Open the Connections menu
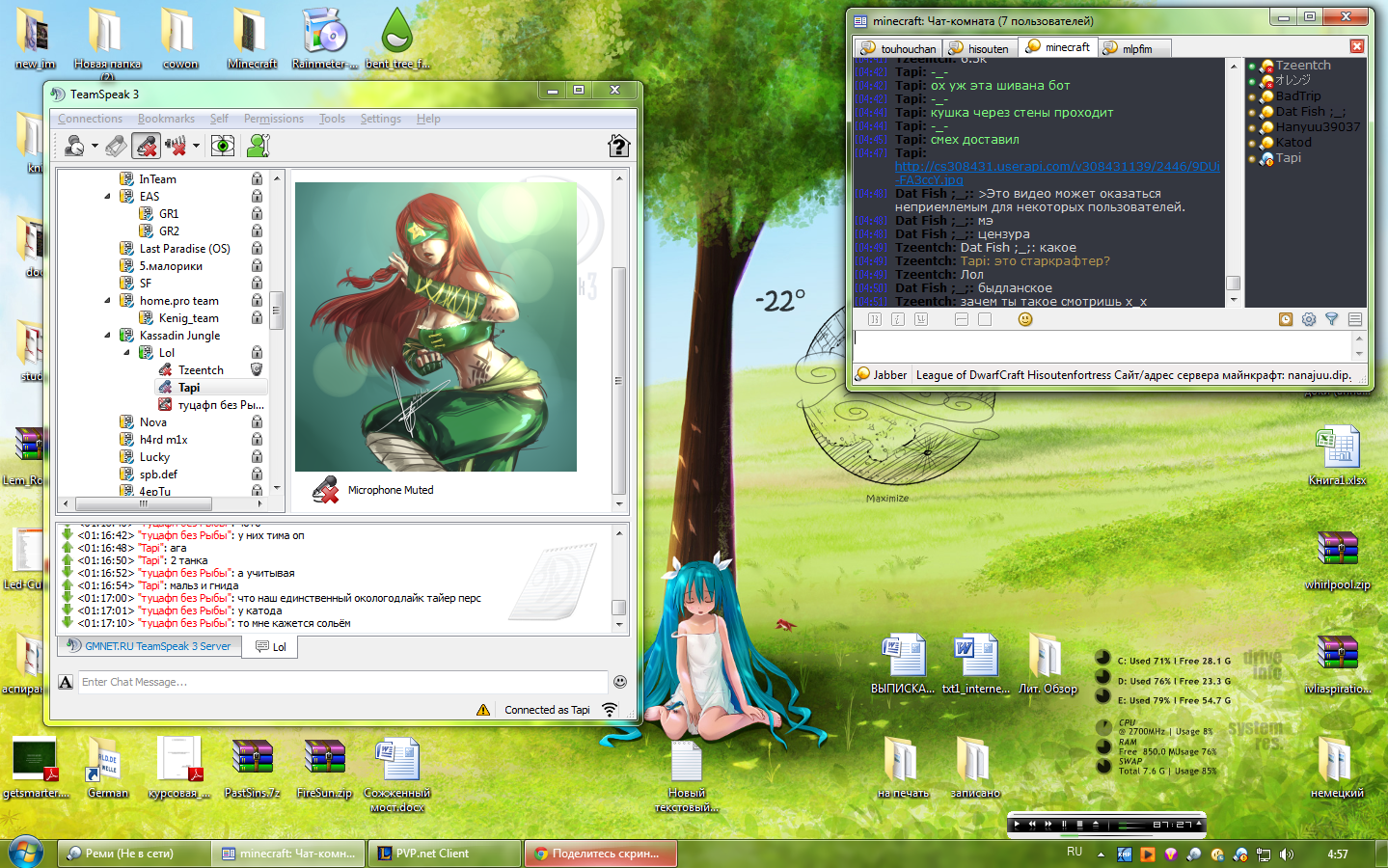Screen dimensions: 1388x868 coord(90,119)
